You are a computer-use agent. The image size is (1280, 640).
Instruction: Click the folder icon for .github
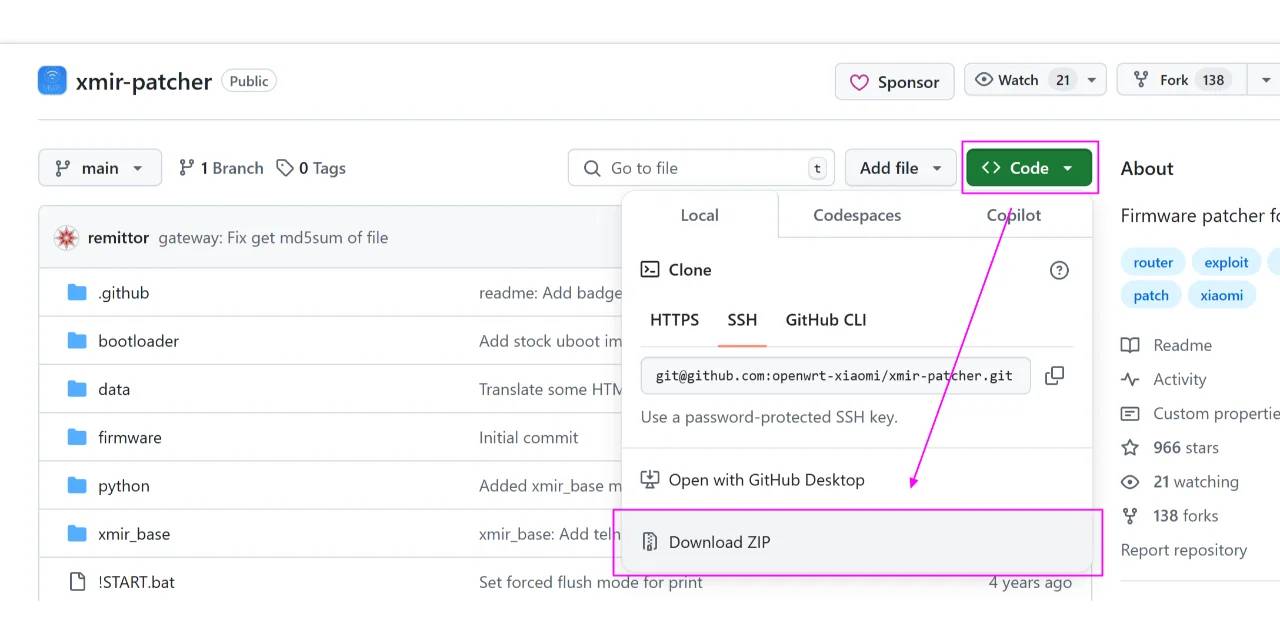(x=77, y=292)
